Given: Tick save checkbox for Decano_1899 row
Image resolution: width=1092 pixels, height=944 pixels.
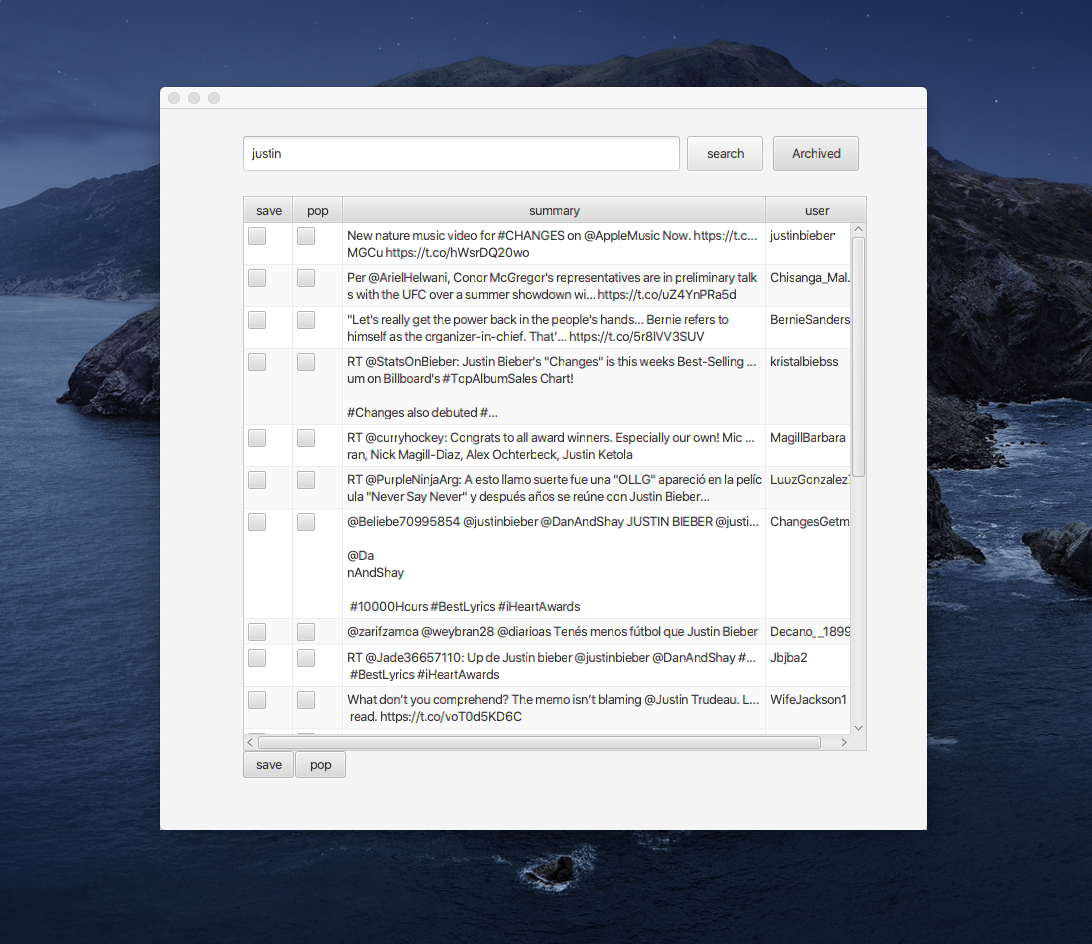Looking at the screenshot, I should click(x=257, y=632).
